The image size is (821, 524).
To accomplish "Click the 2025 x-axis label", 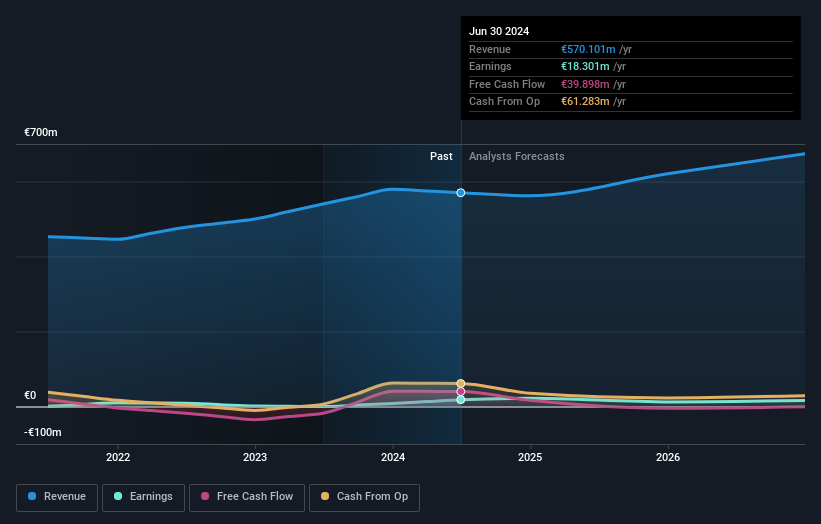I will [x=530, y=457].
